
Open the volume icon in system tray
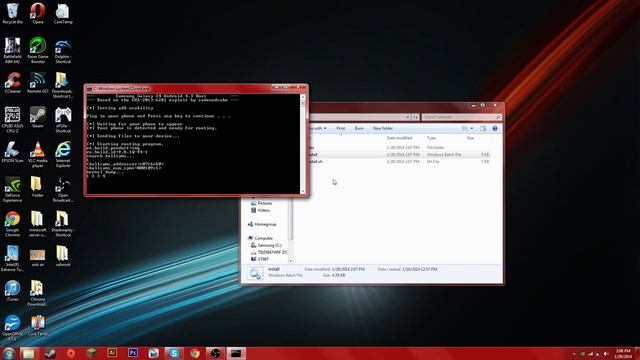point(606,354)
